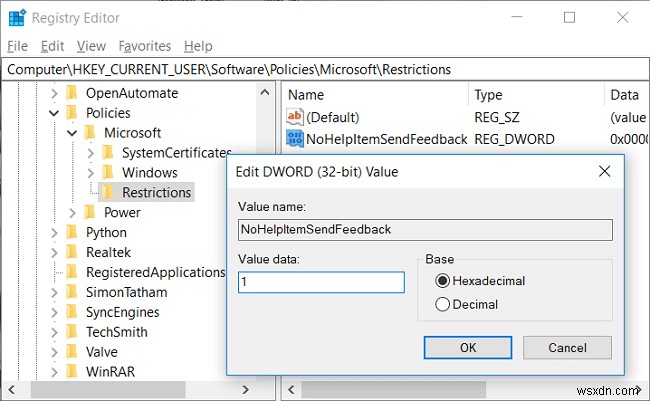Select the Valve folder icon
The image size is (650, 401).
tap(72, 352)
